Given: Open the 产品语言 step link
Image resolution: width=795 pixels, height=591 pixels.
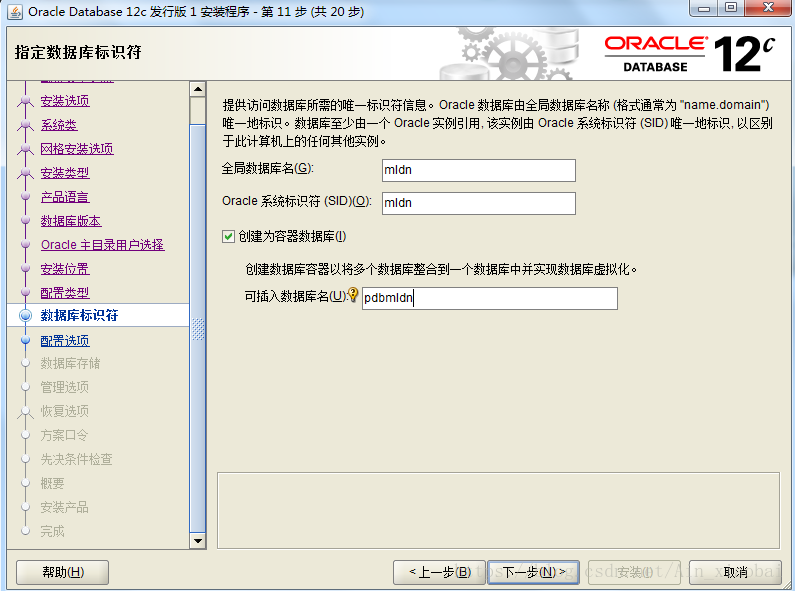Looking at the screenshot, I should (x=65, y=197).
